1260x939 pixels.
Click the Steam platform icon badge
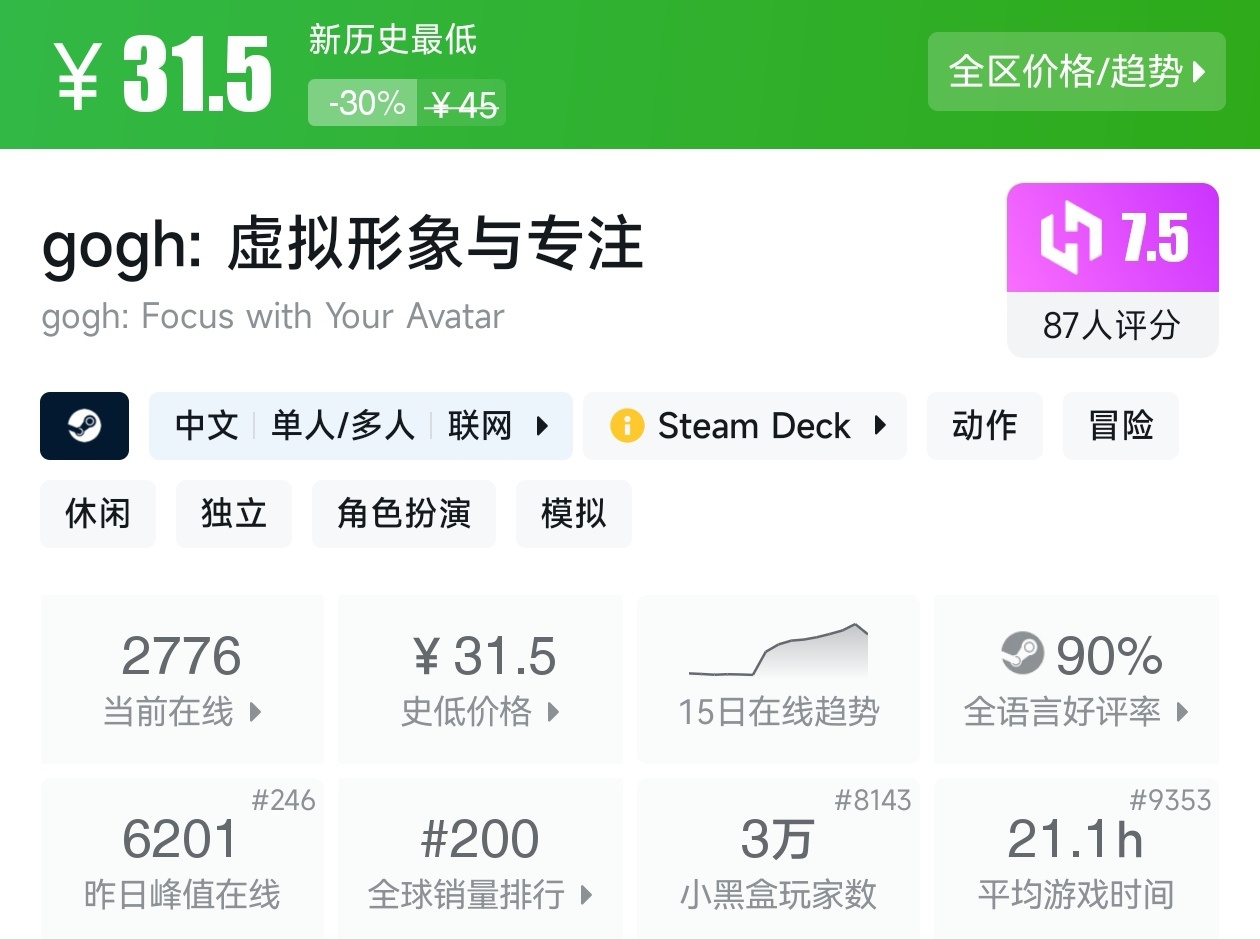pyautogui.click(x=84, y=426)
